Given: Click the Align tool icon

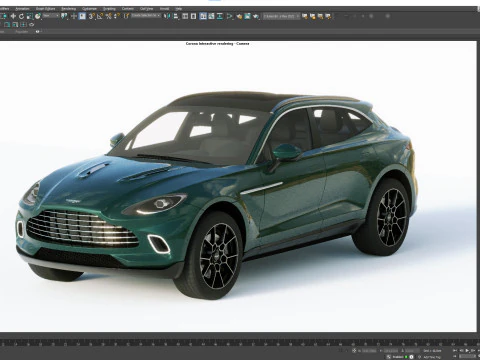Looking at the screenshot, I should [x=176, y=16].
